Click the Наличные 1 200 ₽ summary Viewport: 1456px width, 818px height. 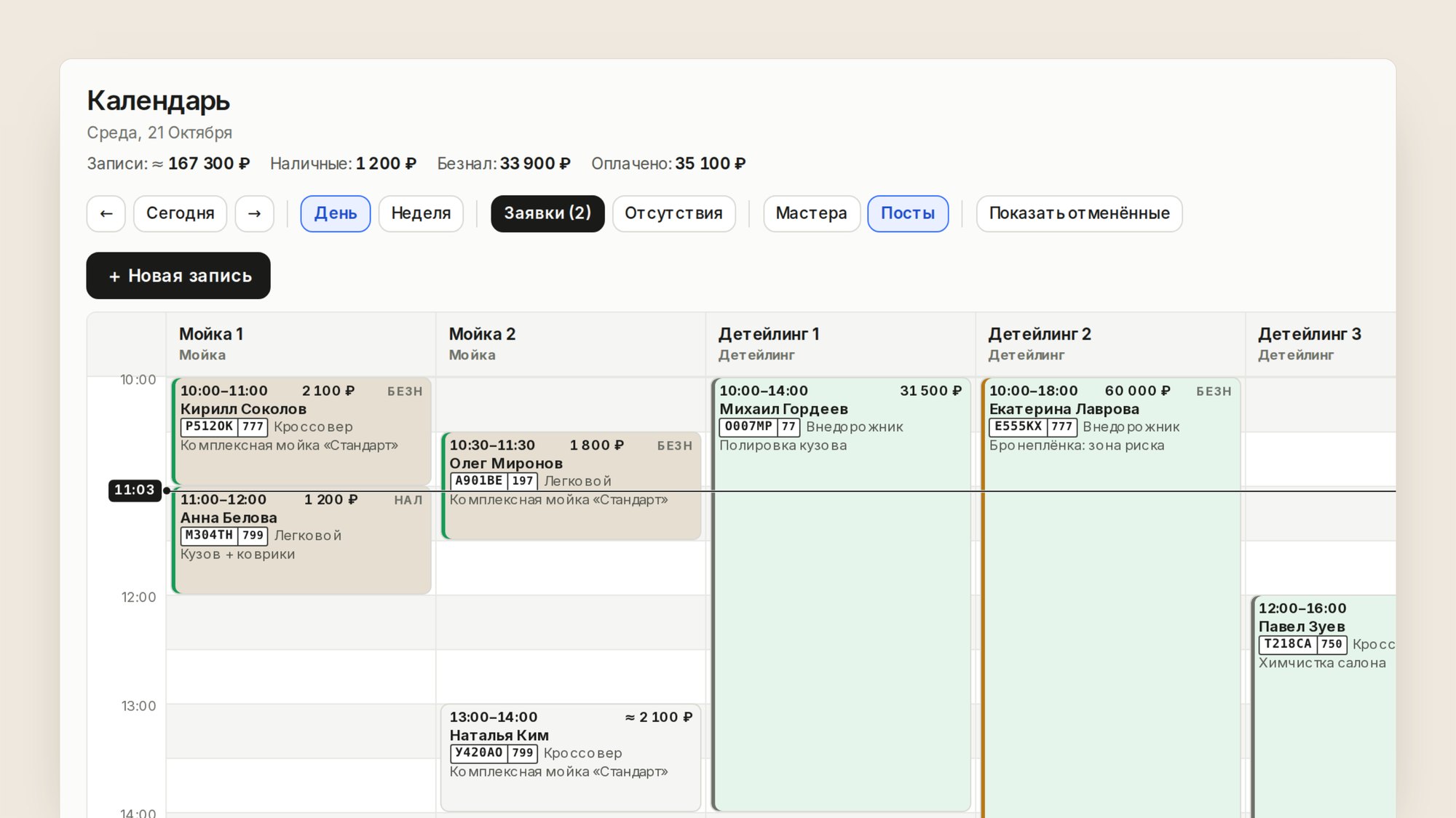(x=343, y=164)
